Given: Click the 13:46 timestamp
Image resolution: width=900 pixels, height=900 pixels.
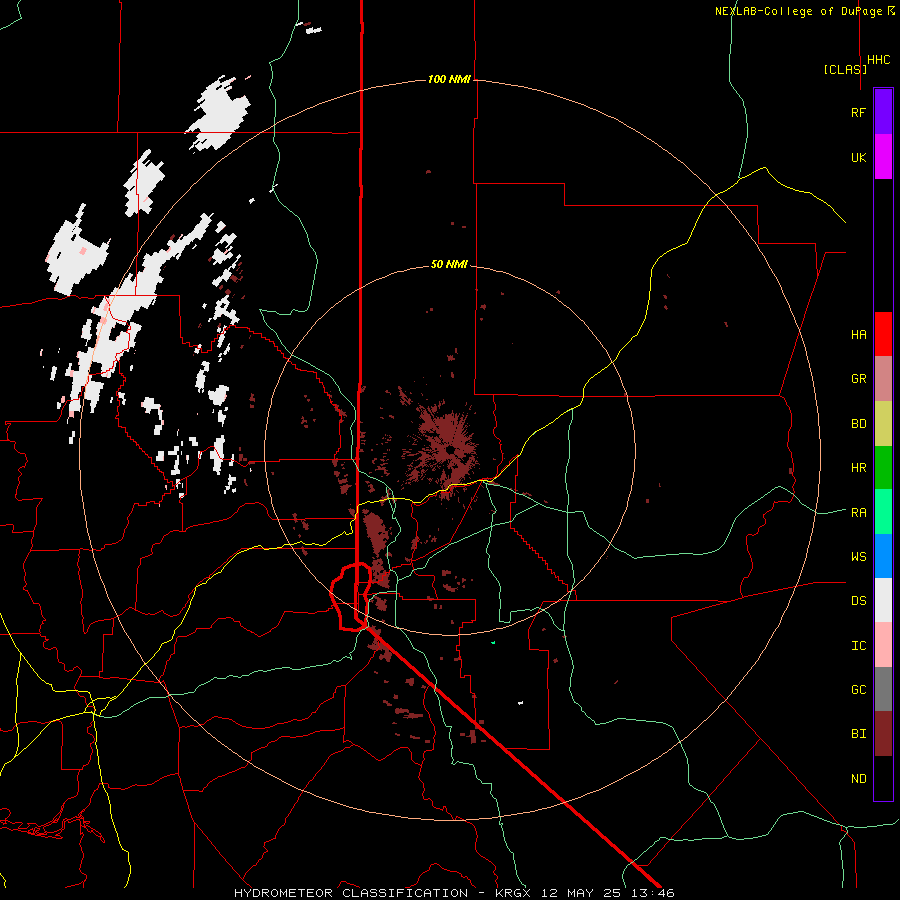Looking at the screenshot, I should pyautogui.click(x=652, y=893).
